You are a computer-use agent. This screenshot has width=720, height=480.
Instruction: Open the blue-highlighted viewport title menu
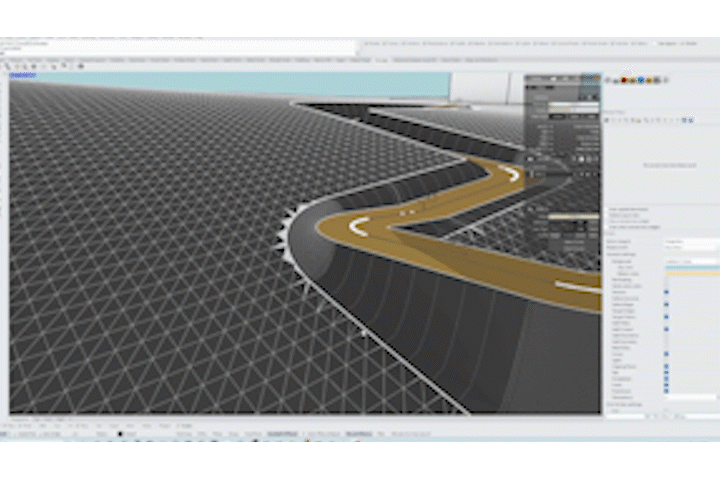[22, 75]
